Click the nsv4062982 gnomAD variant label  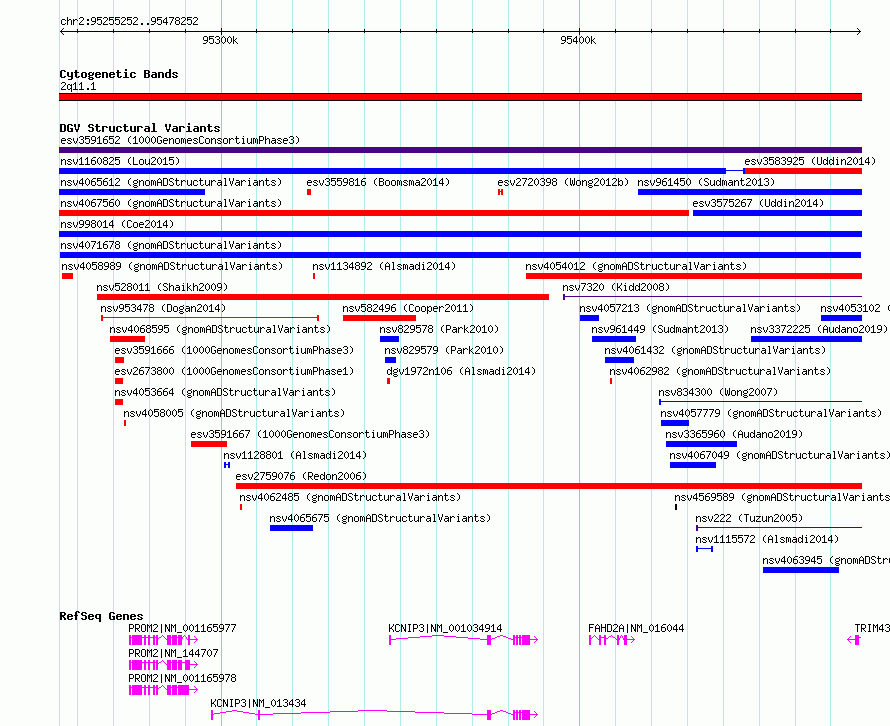(720, 371)
